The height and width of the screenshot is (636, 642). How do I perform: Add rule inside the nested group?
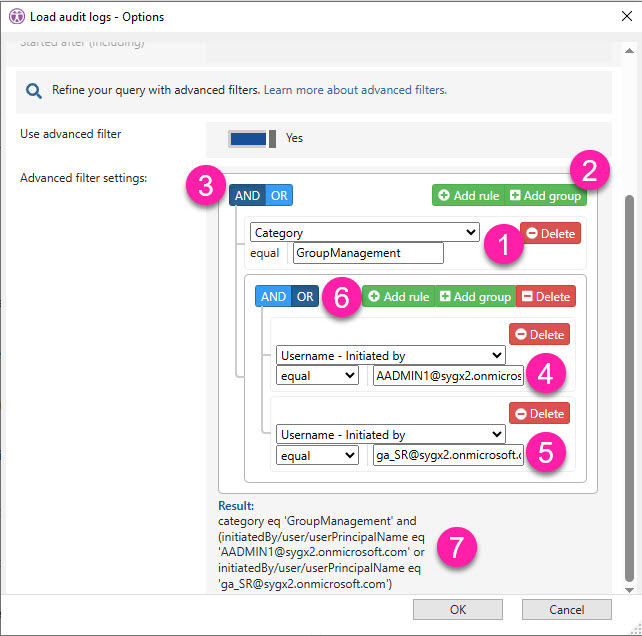click(x=398, y=297)
